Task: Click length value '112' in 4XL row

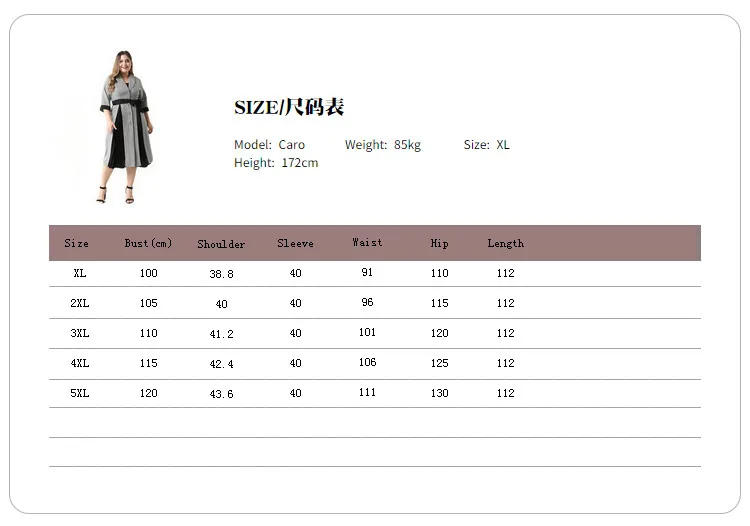Action: [x=506, y=363]
